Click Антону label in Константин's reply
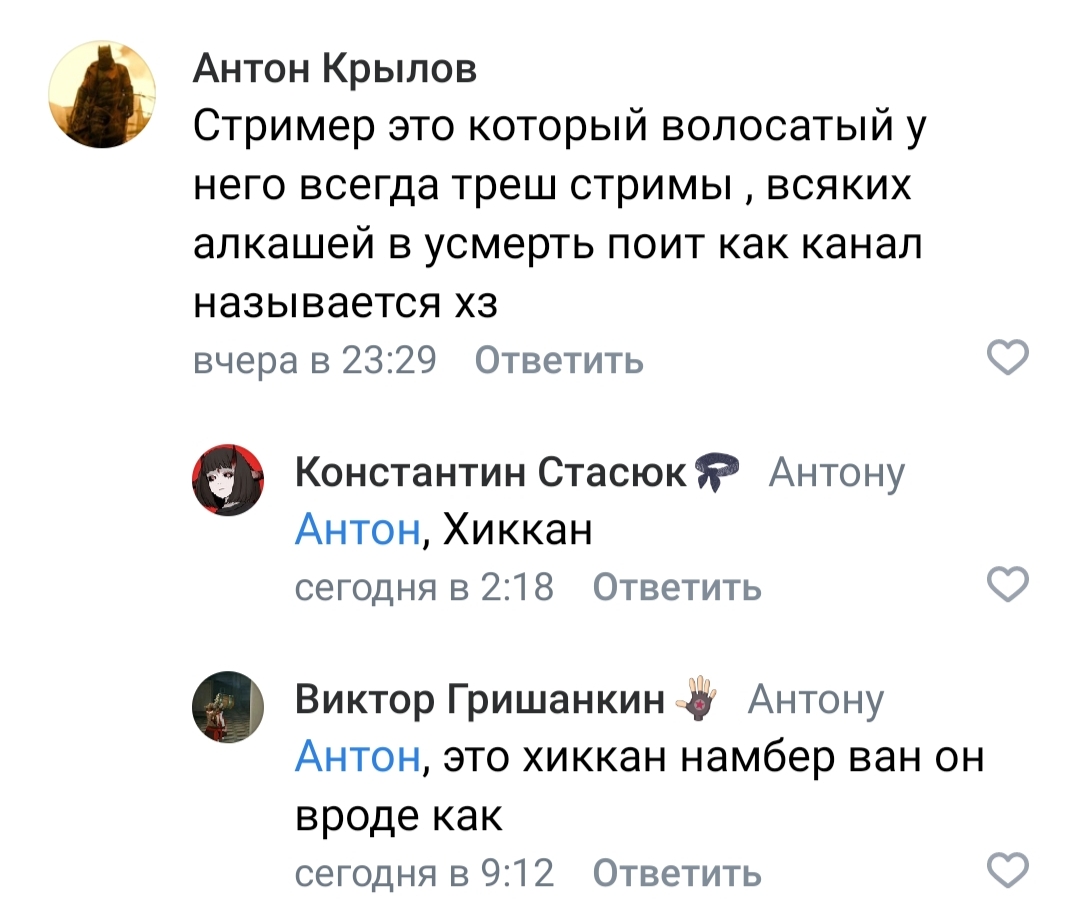The height and width of the screenshot is (911, 1080). point(836,472)
